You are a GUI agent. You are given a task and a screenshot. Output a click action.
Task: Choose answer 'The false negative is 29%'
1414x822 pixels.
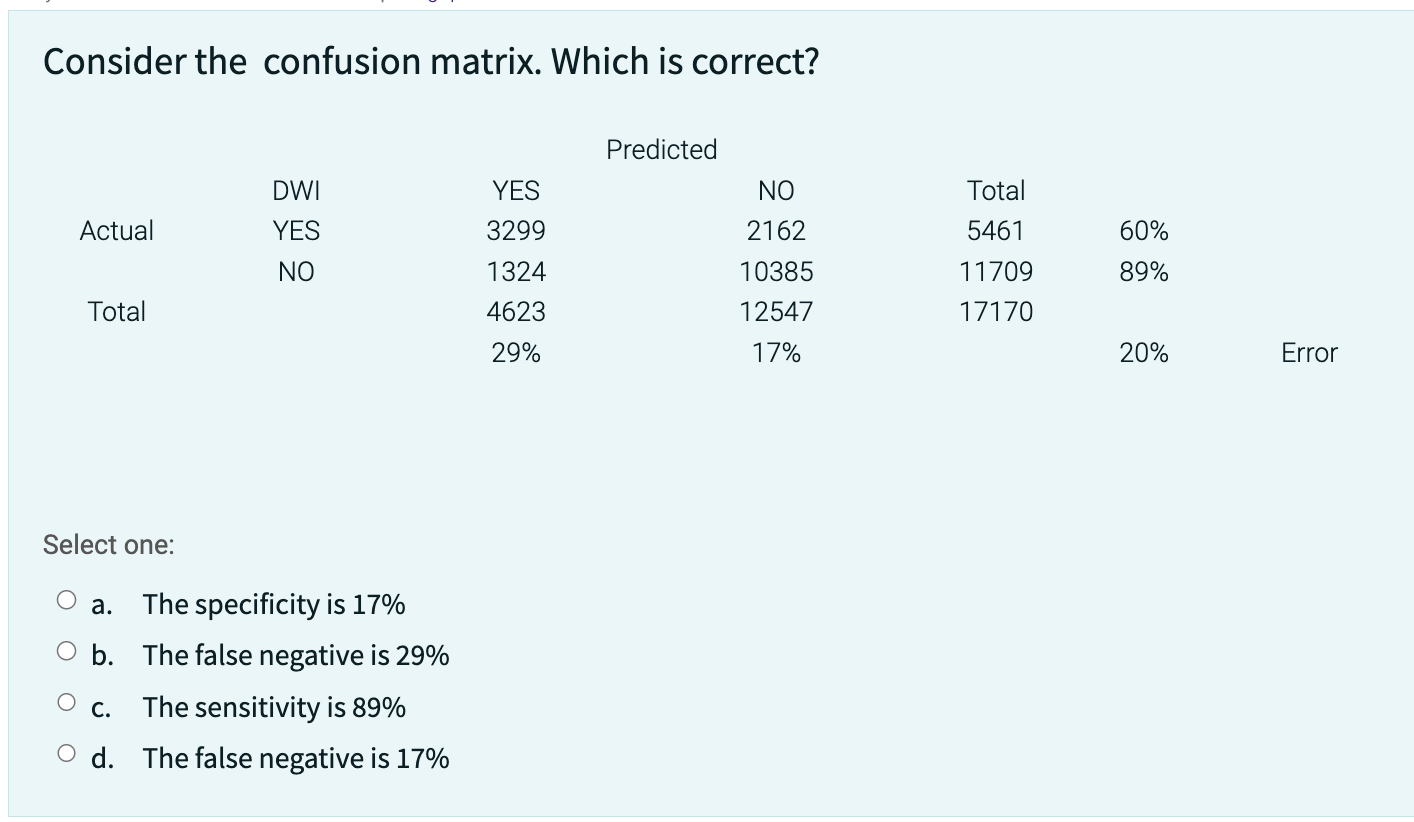295,655
